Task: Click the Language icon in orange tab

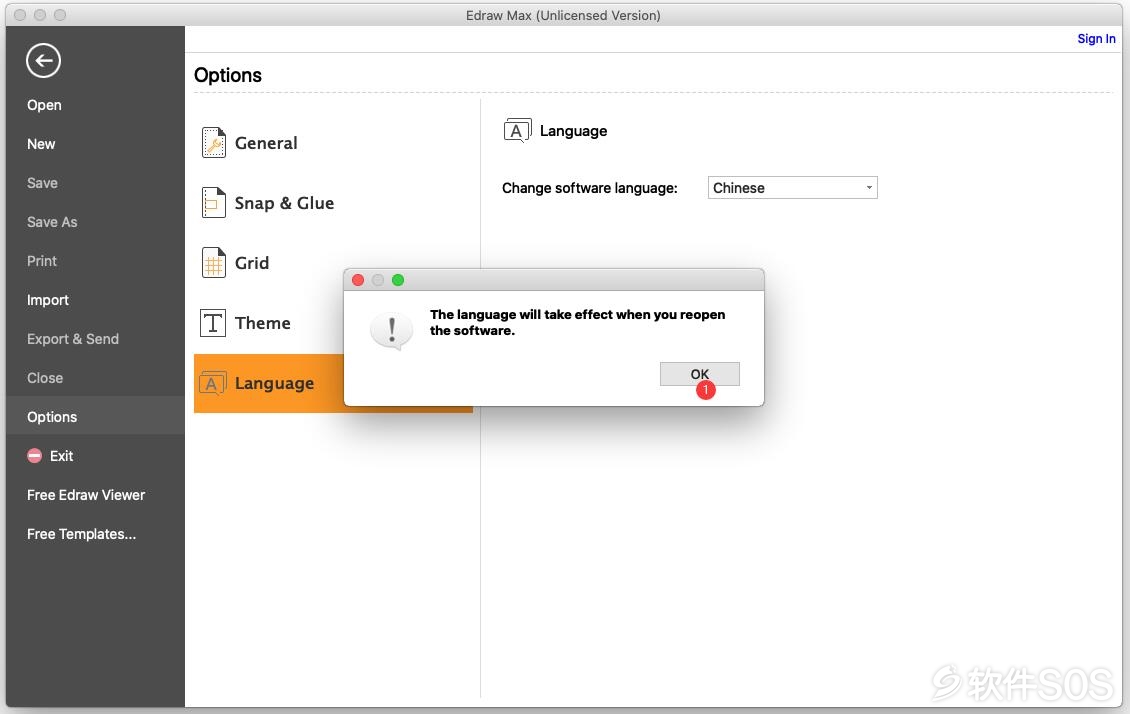Action: coord(213,383)
